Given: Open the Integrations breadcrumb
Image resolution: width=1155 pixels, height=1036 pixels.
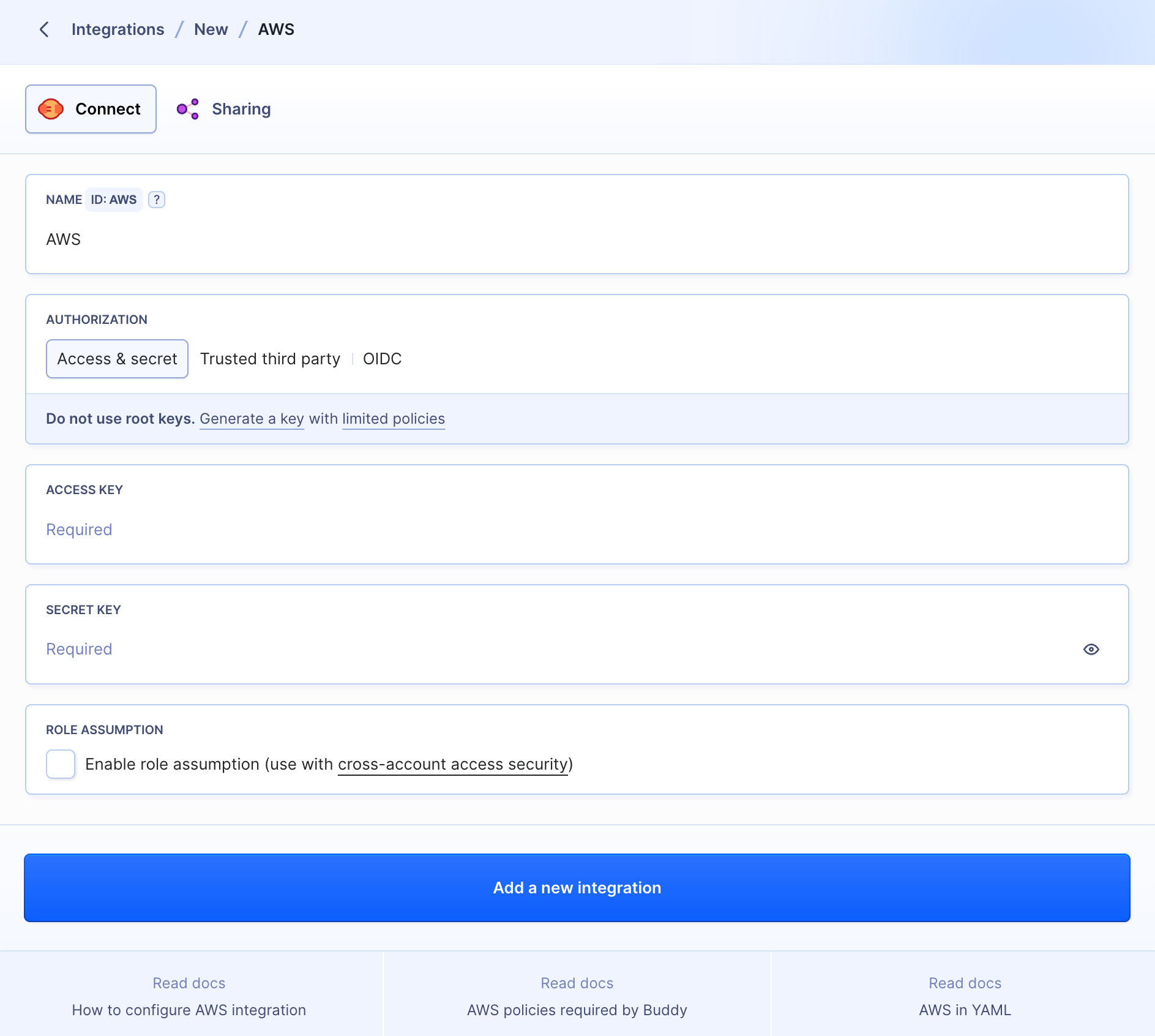Looking at the screenshot, I should pos(118,29).
